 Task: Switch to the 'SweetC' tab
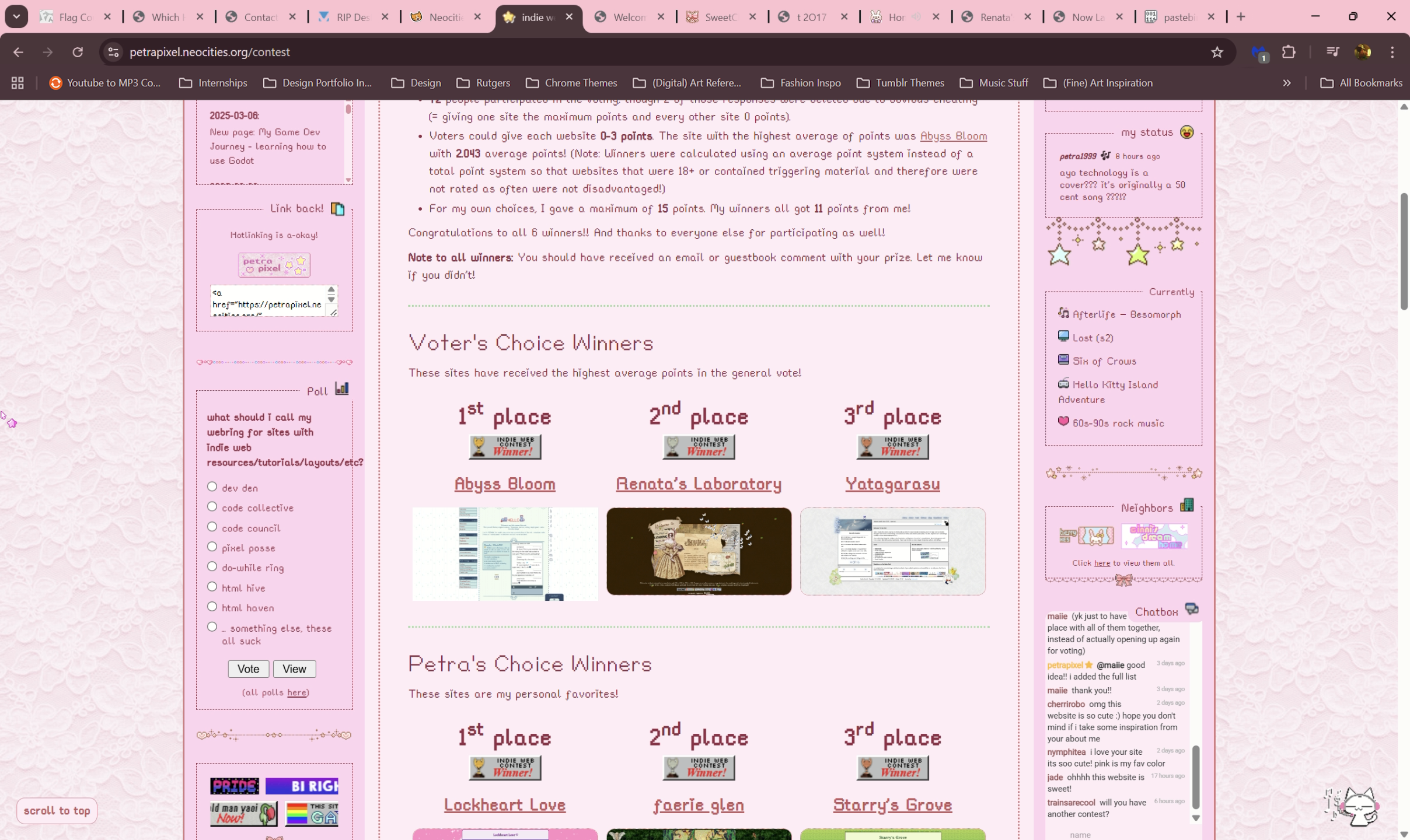click(x=722, y=17)
